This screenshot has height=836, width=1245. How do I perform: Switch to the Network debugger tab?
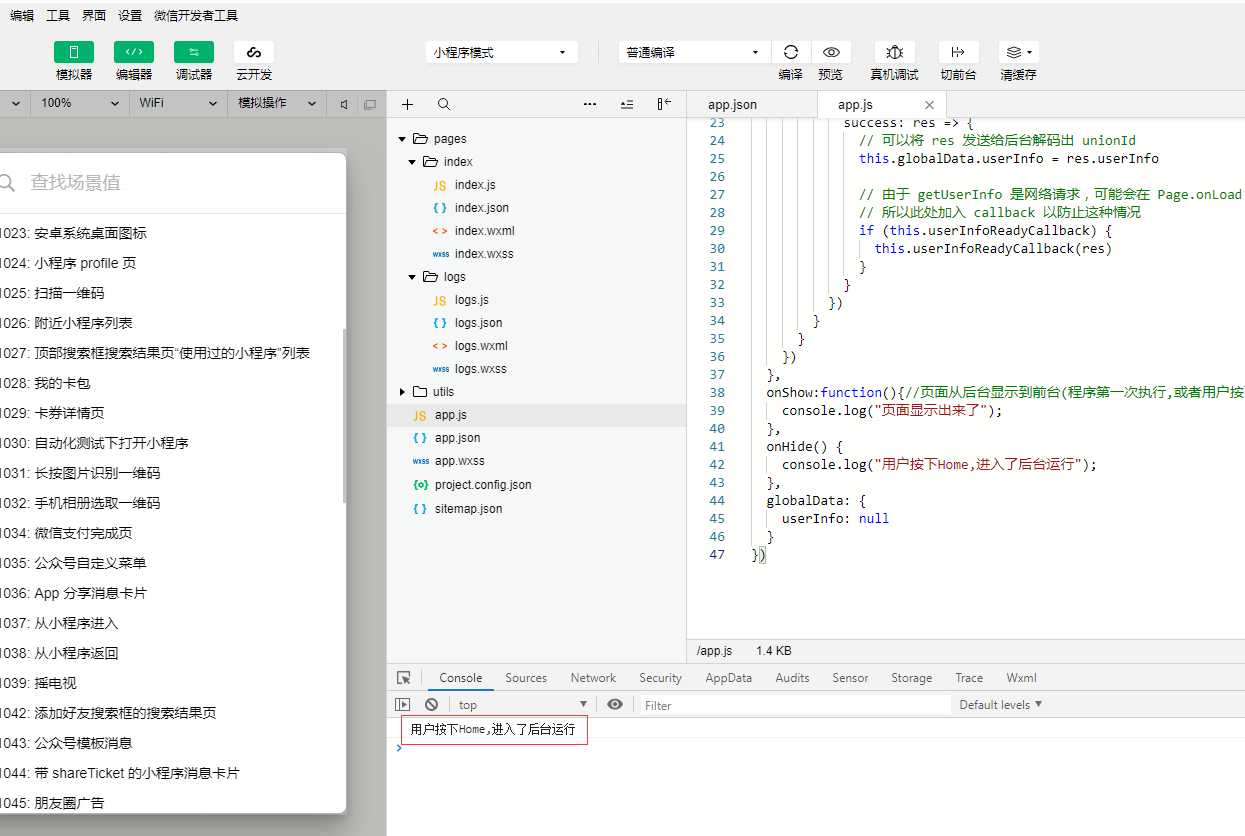coord(593,678)
